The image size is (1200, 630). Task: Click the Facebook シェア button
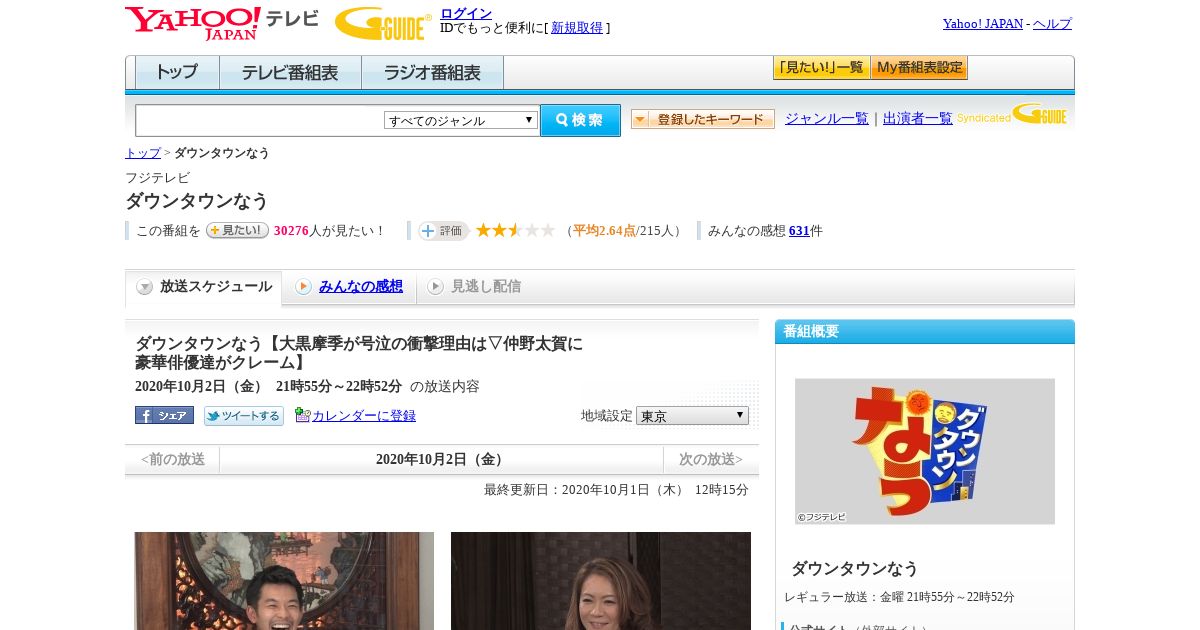coord(164,415)
